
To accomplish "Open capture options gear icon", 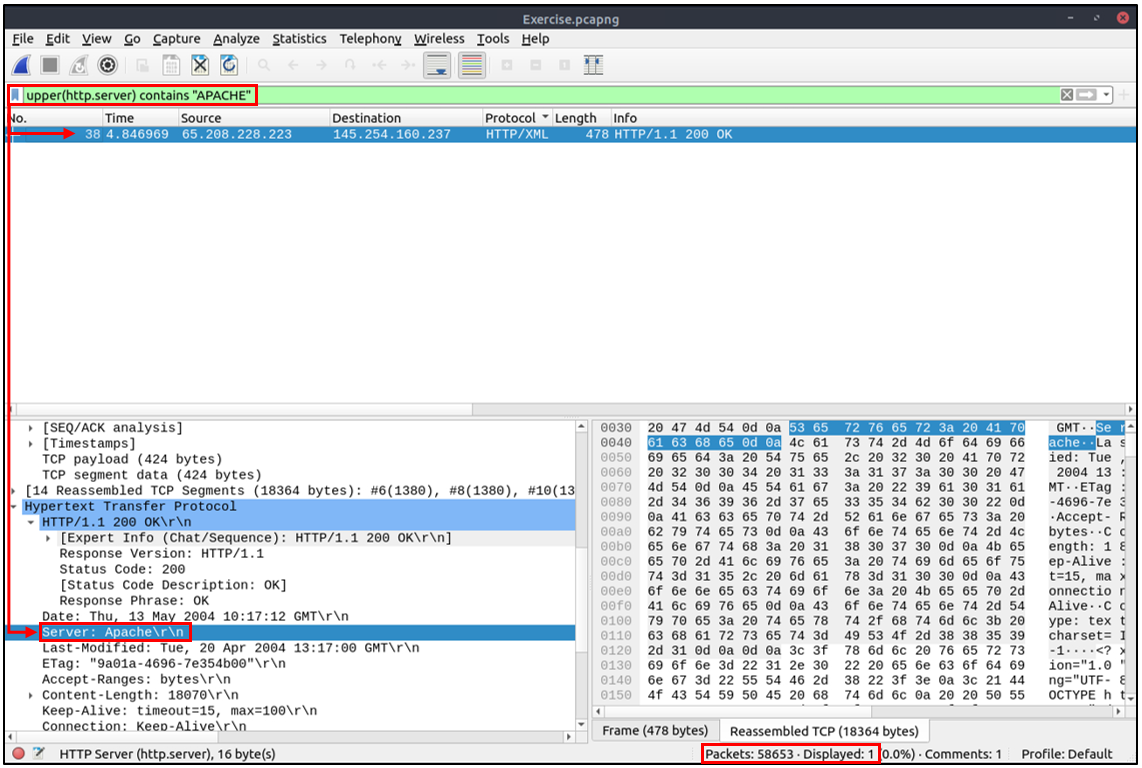I will pyautogui.click(x=107, y=65).
